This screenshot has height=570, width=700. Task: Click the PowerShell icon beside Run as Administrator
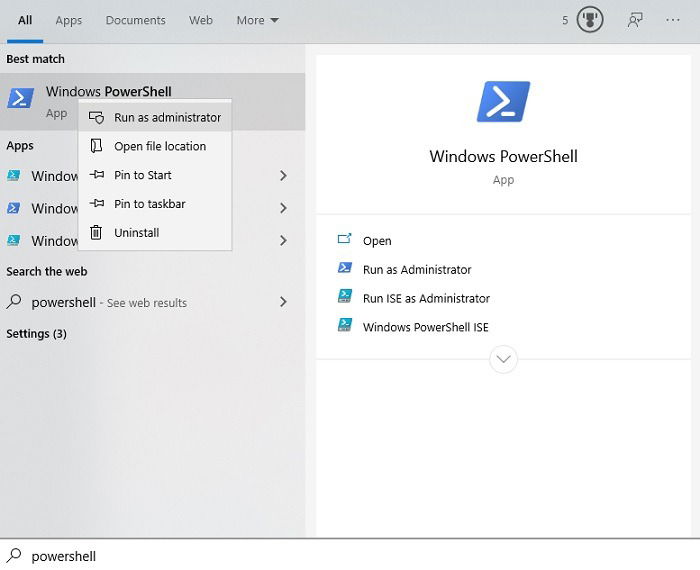345,267
